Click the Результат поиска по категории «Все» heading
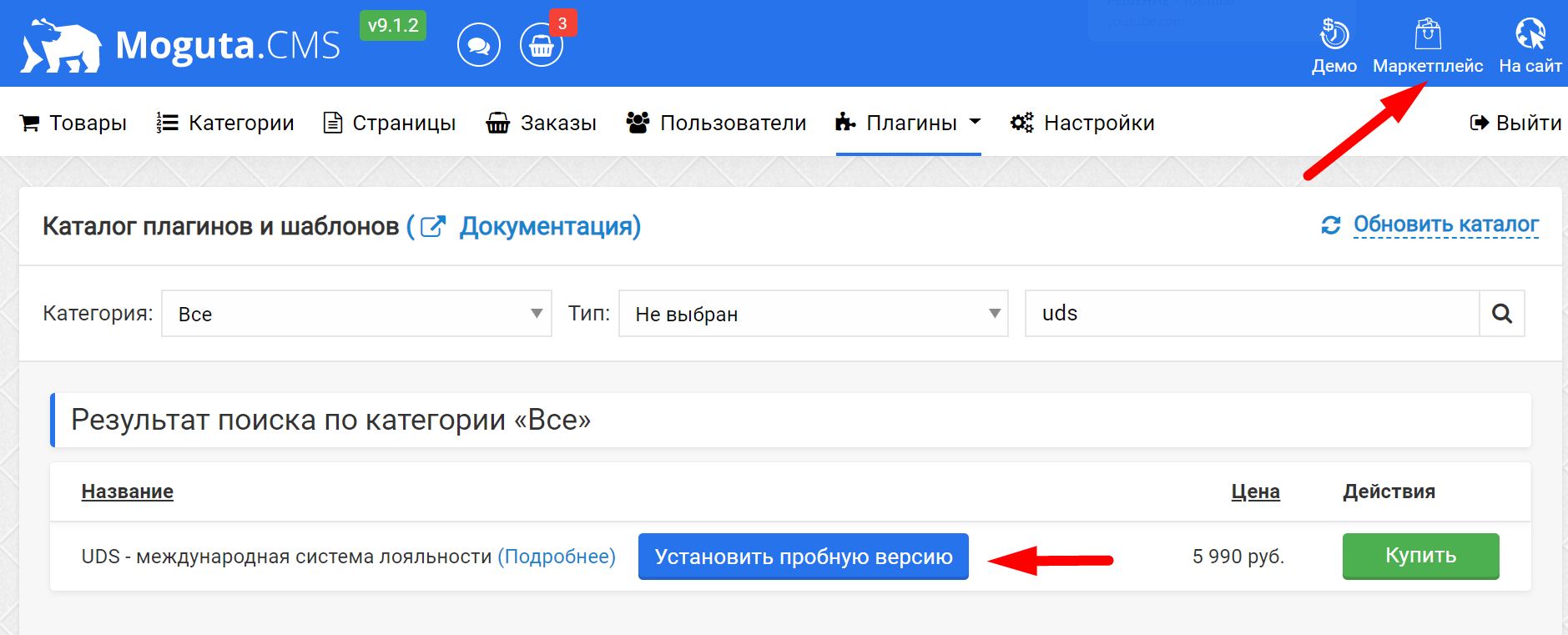 pos(331,420)
